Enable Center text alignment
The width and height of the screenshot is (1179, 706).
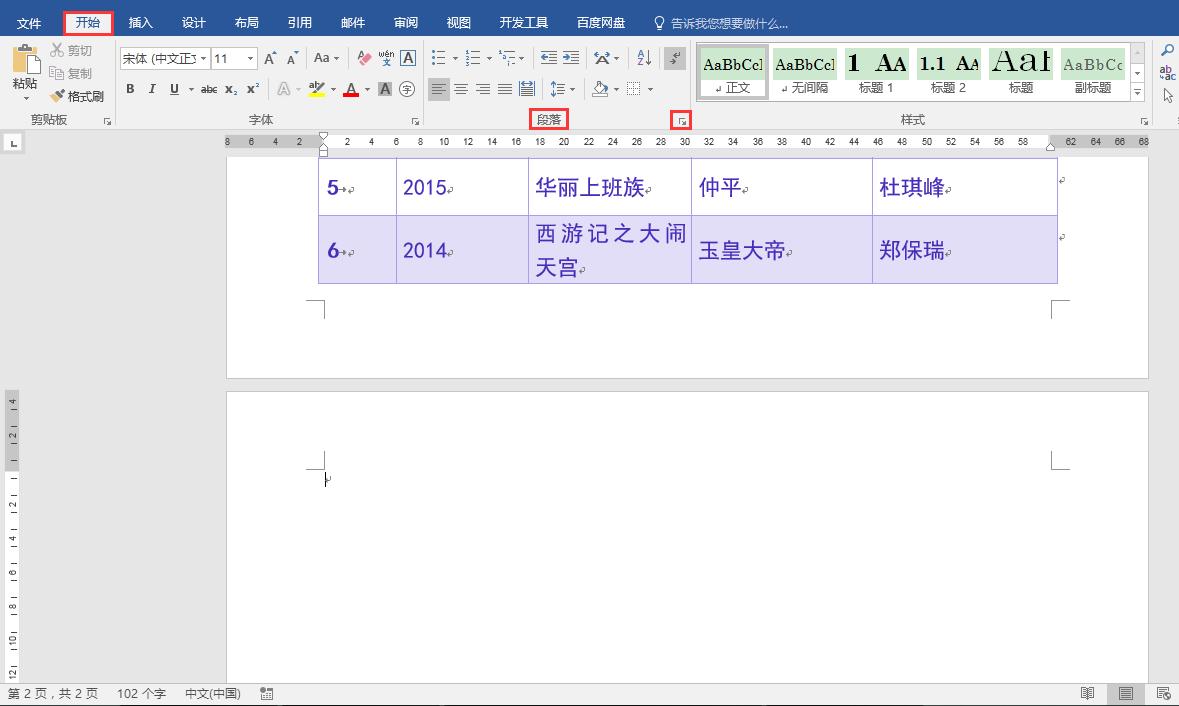click(461, 89)
